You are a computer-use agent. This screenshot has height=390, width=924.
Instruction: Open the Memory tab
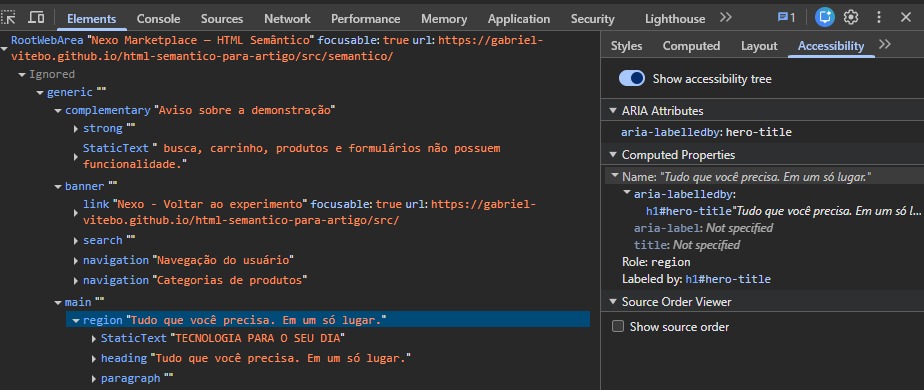pos(444,19)
